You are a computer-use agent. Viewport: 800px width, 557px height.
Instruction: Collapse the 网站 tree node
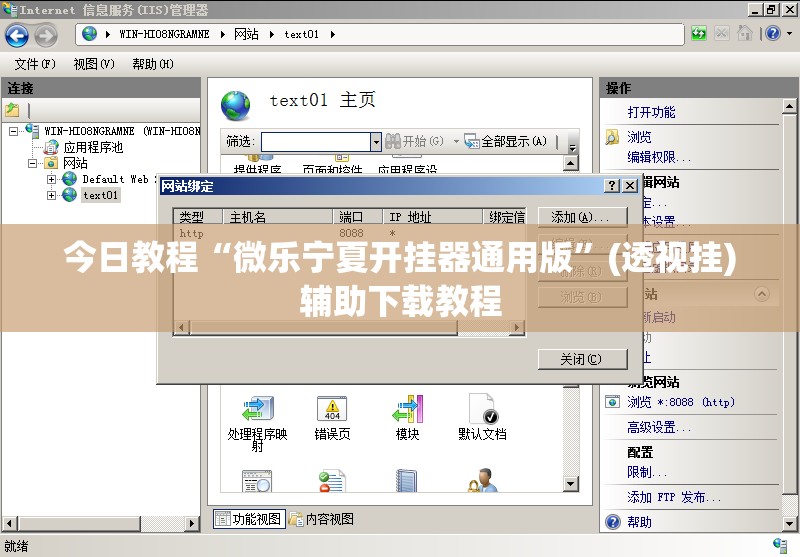click(33, 163)
